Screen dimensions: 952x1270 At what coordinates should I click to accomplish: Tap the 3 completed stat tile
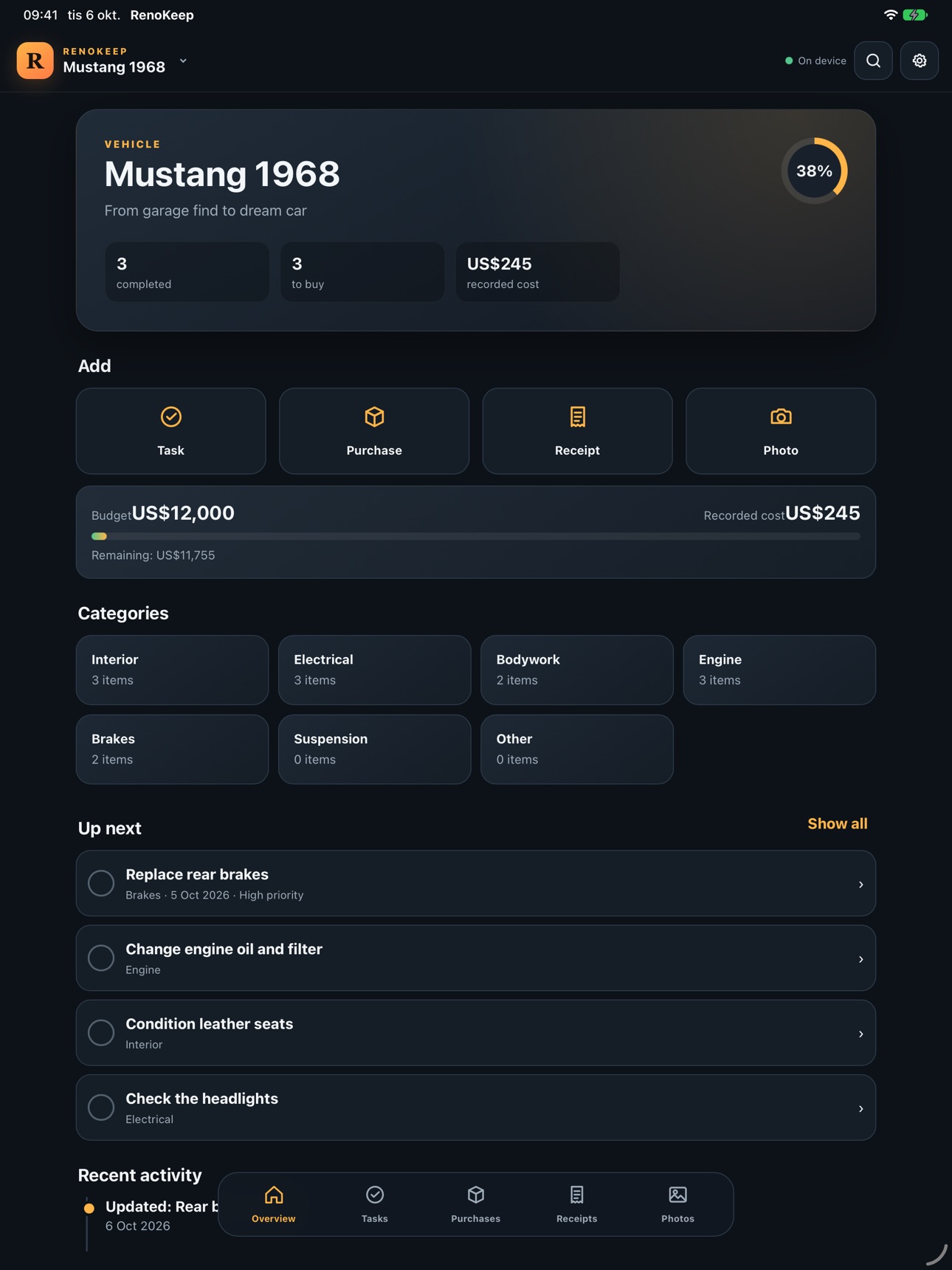[x=187, y=272]
